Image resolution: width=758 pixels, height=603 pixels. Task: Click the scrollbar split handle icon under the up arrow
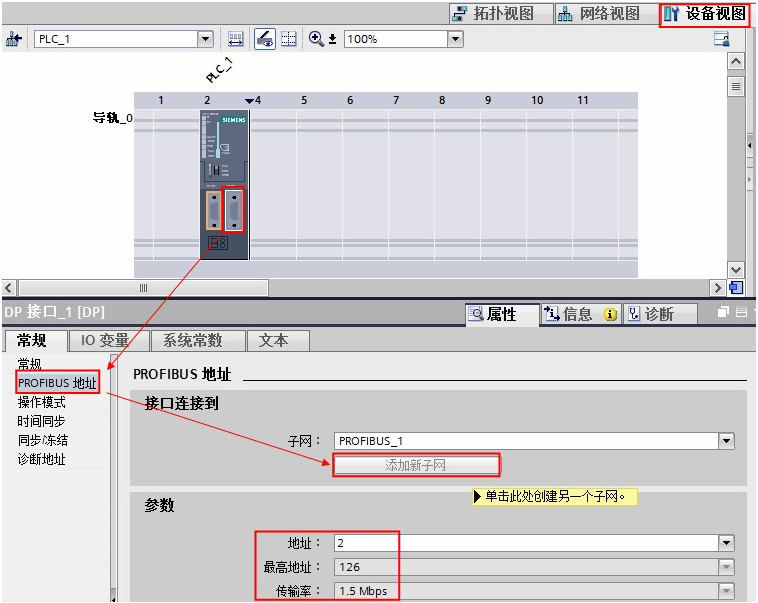pos(736,87)
